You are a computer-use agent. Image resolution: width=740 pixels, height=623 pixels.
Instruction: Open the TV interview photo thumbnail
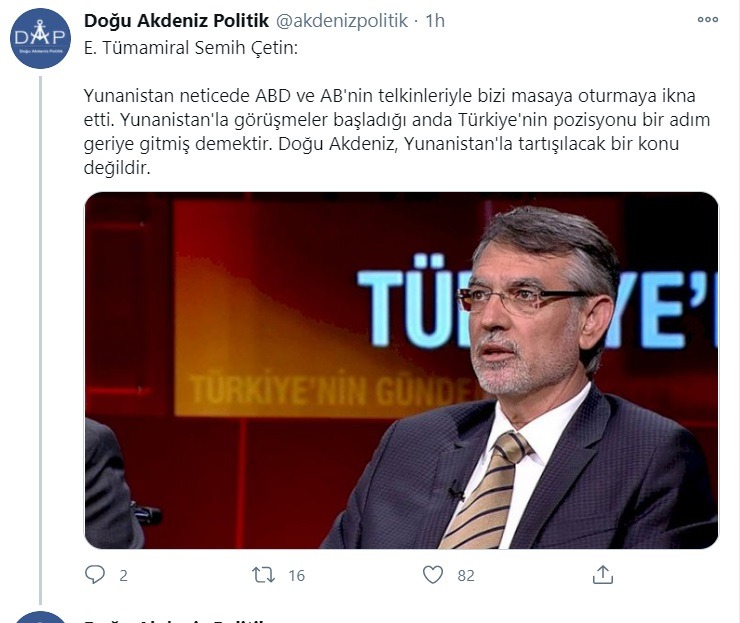(x=401, y=370)
